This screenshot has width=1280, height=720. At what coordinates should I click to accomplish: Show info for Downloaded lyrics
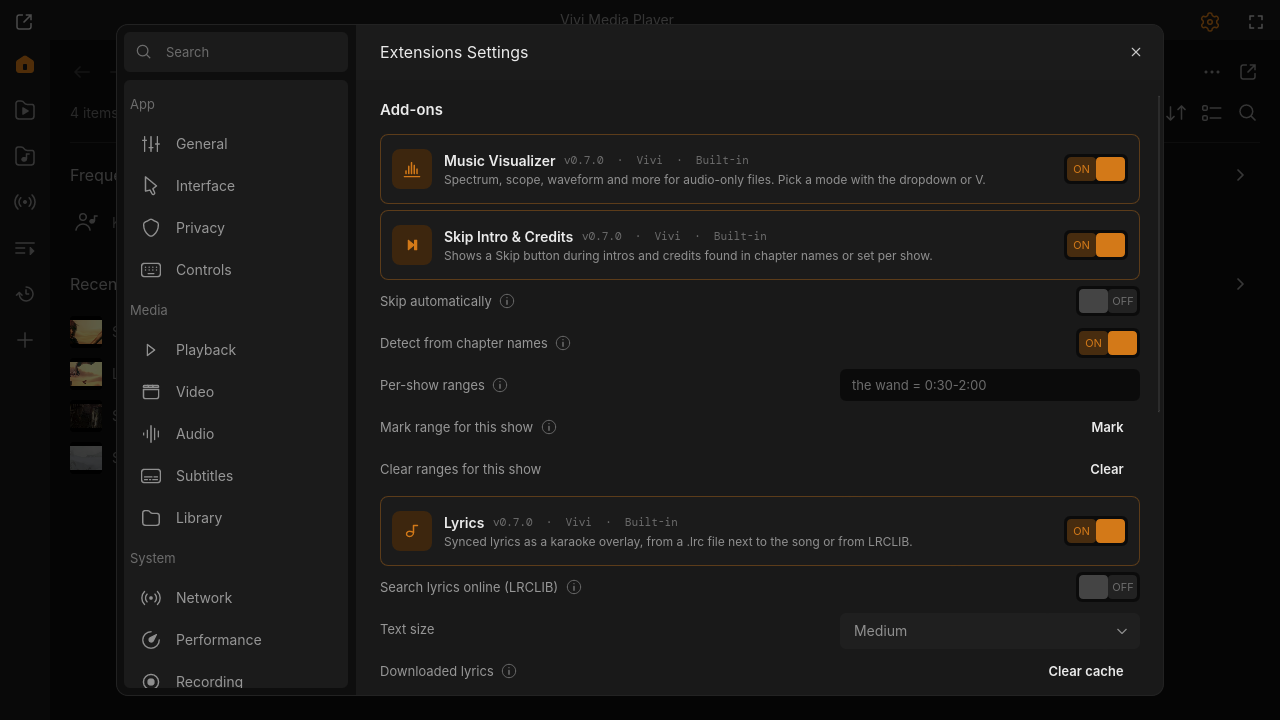pyautogui.click(x=509, y=671)
